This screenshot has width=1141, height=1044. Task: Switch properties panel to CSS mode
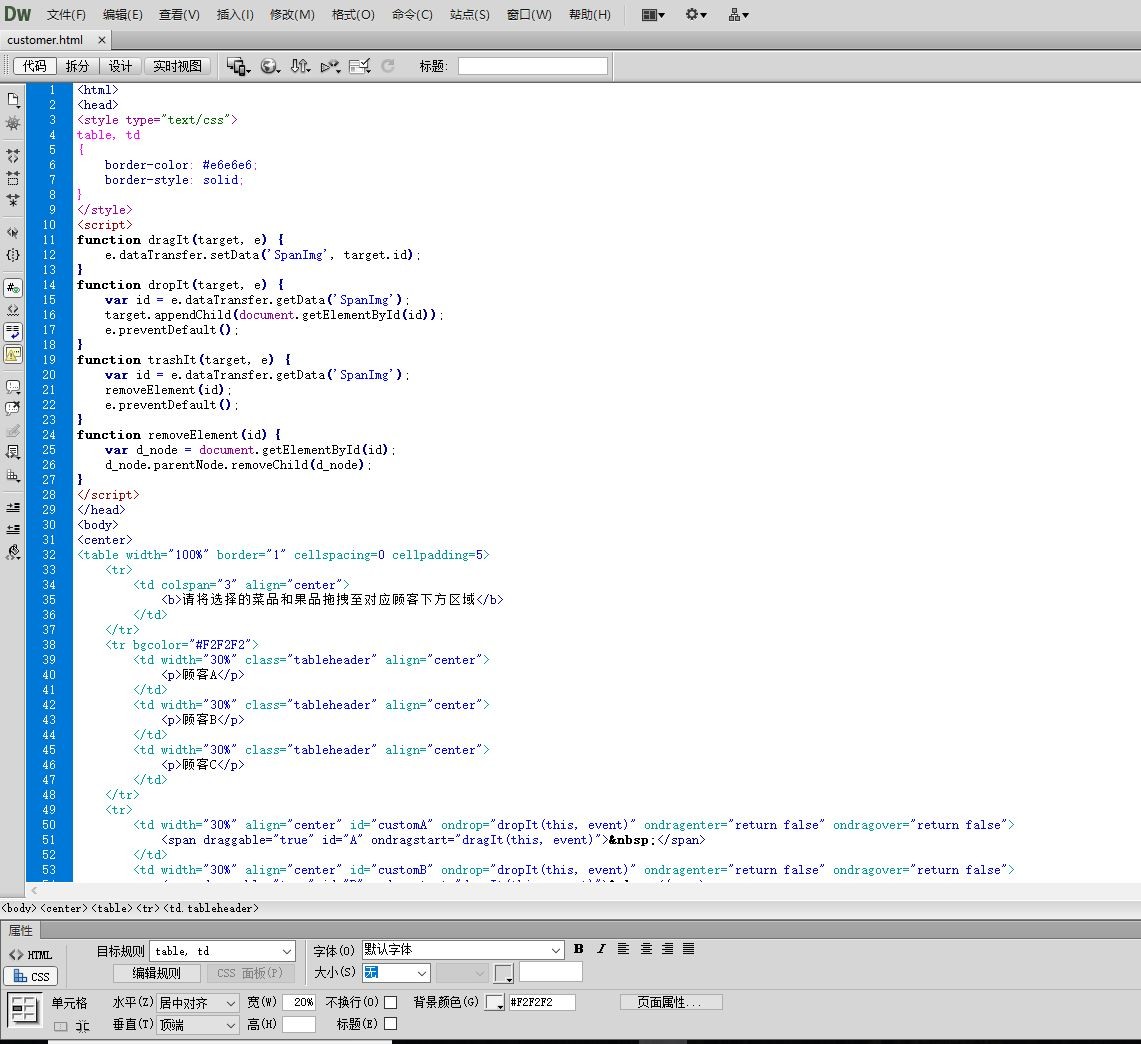[x=31, y=976]
